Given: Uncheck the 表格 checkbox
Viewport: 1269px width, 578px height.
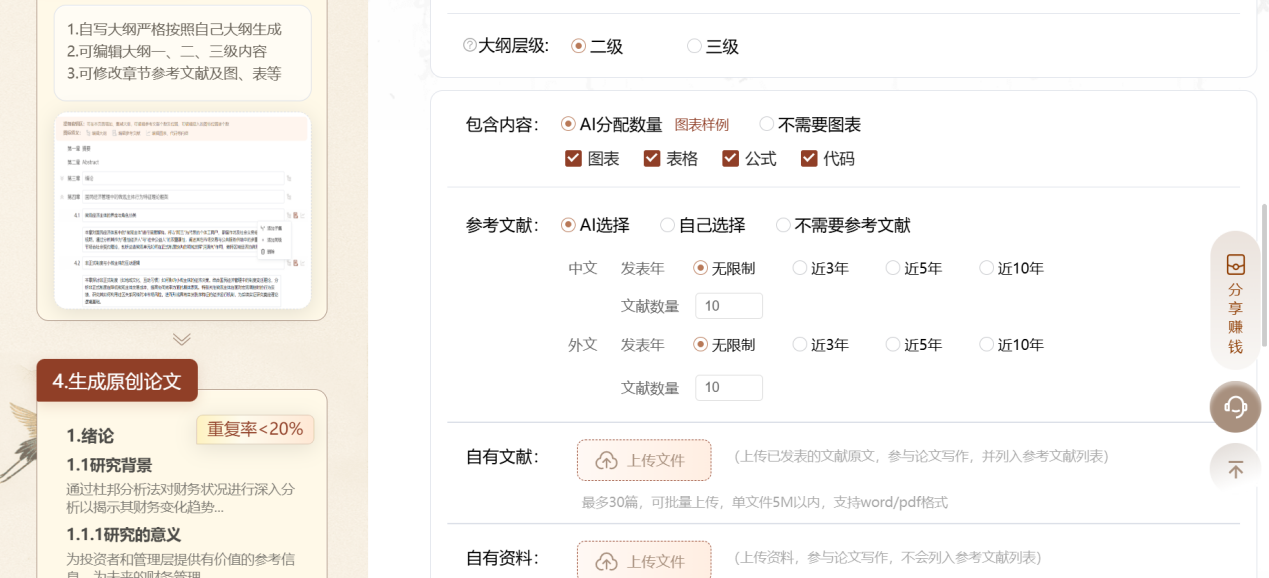Looking at the screenshot, I should (x=652, y=158).
